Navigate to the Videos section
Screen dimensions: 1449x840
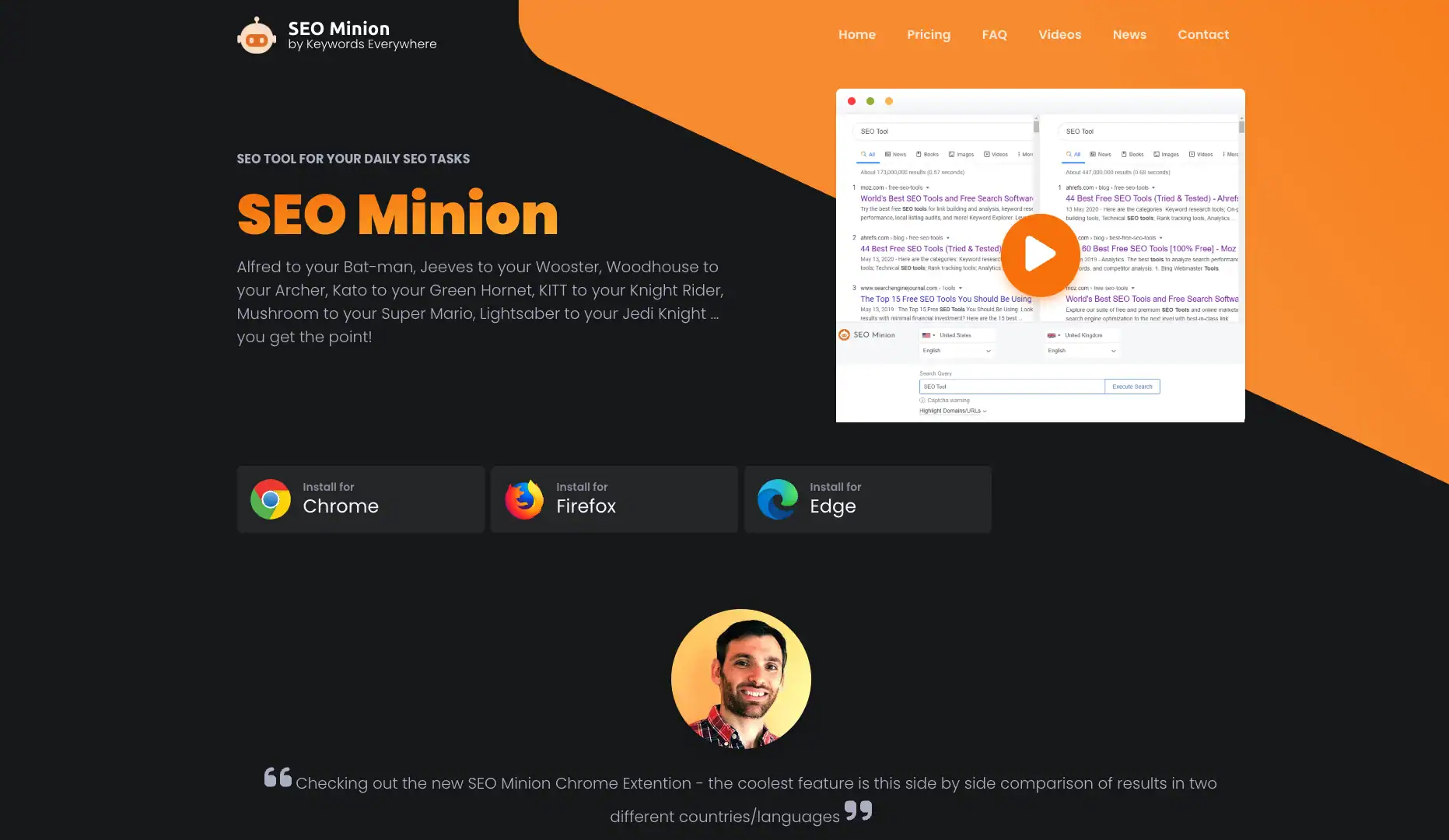[x=1059, y=35]
